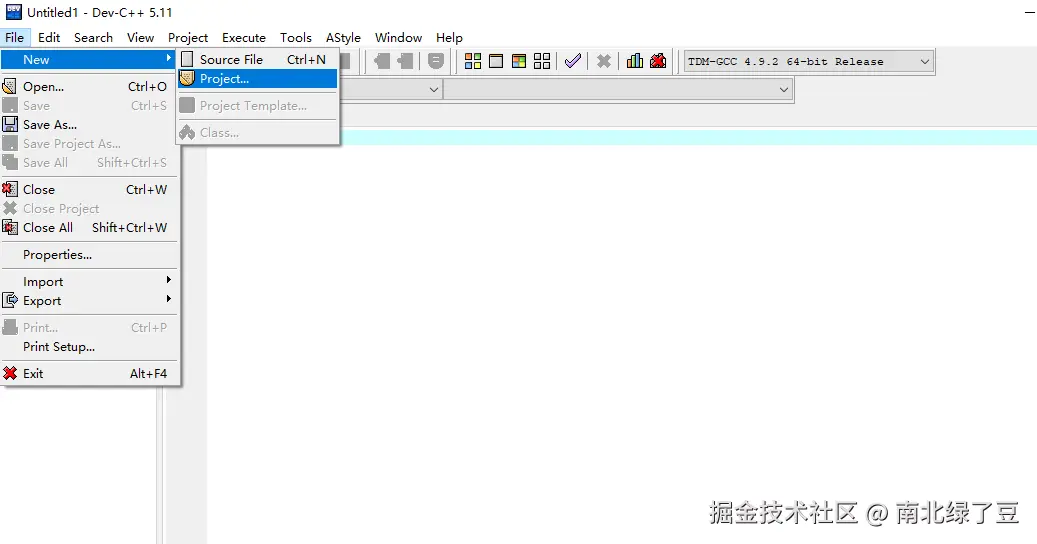Screen dimensions: 1037x544
Task: Minimize the Dev-C++ window
Action: pos(1028,12)
